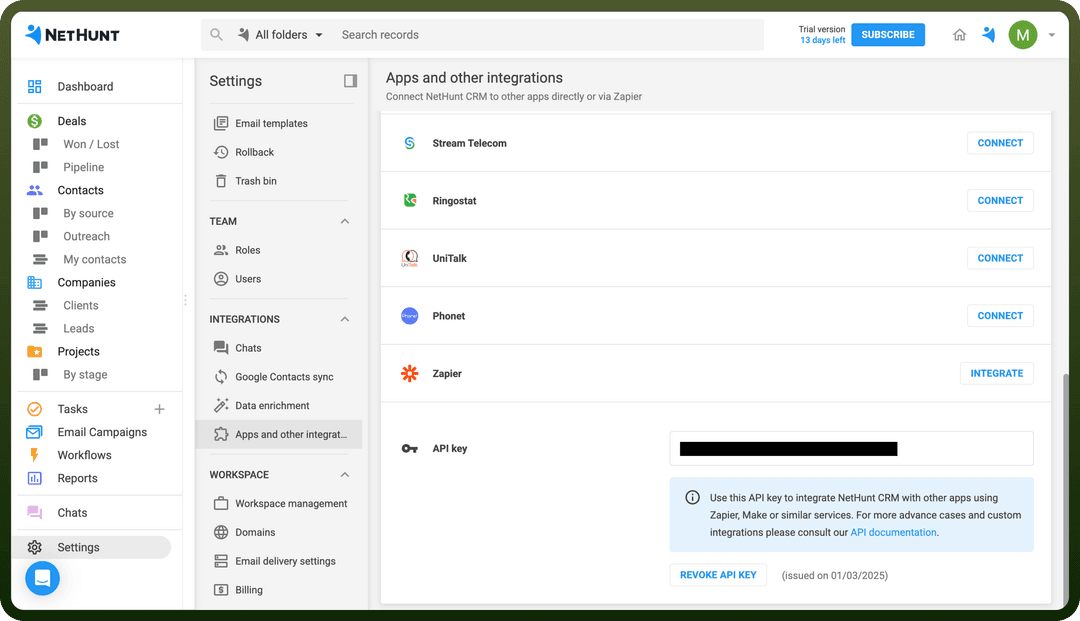Open the Outreach view

click(x=86, y=236)
